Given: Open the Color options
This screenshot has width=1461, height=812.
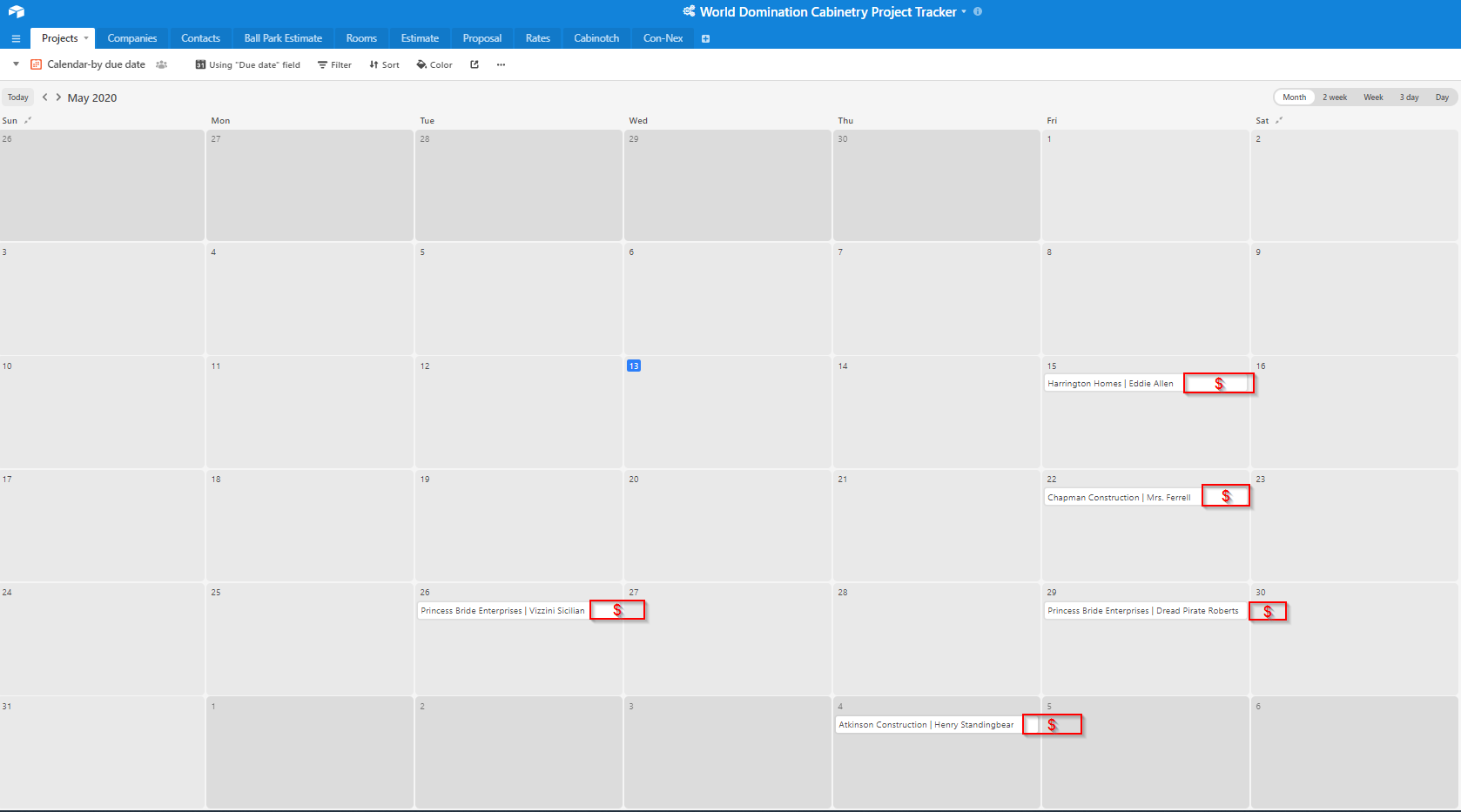Looking at the screenshot, I should (434, 64).
